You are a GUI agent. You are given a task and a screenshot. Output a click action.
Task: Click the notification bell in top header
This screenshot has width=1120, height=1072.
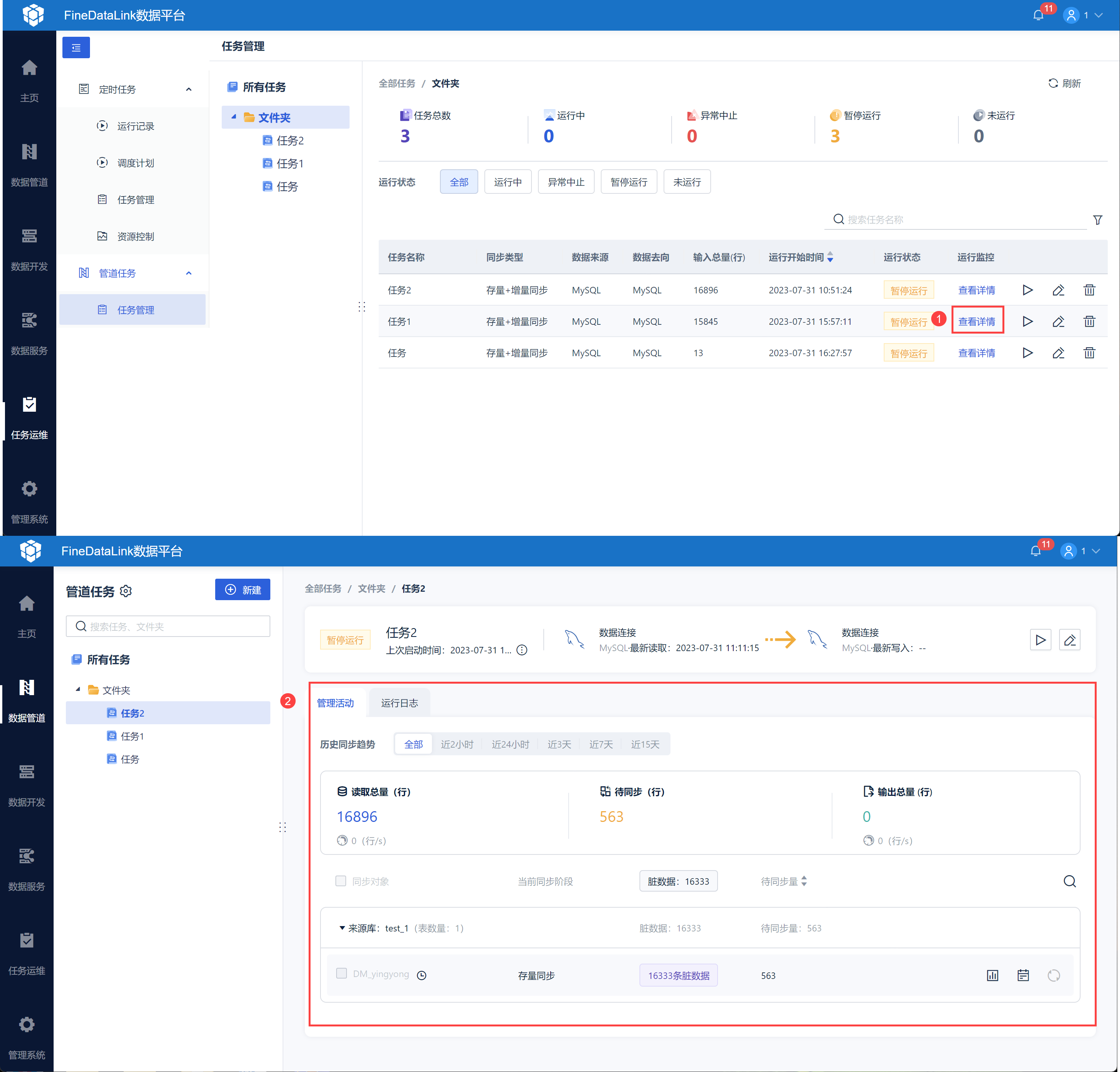click(x=1038, y=15)
